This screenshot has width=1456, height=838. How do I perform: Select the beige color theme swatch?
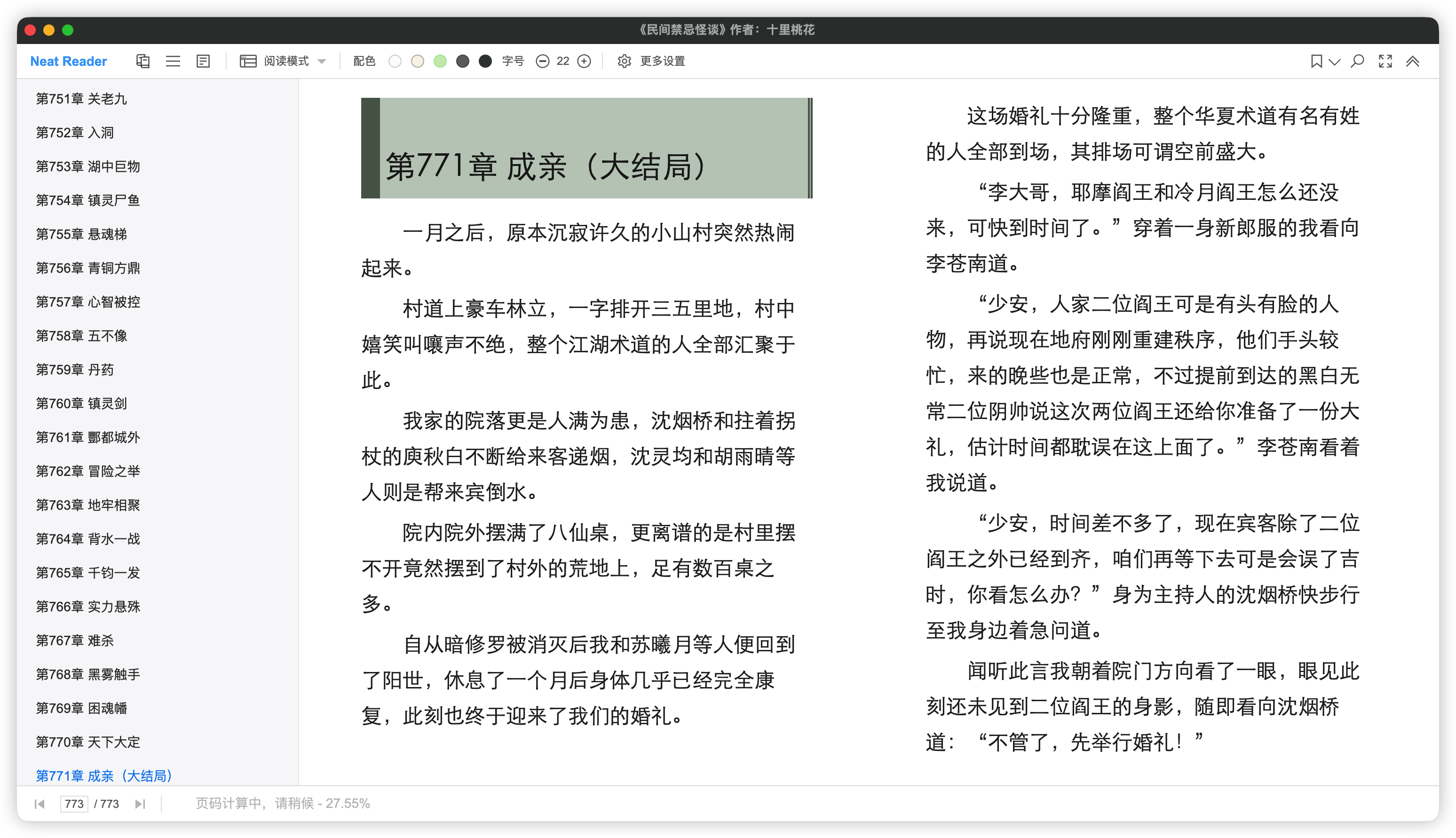pyautogui.click(x=418, y=61)
